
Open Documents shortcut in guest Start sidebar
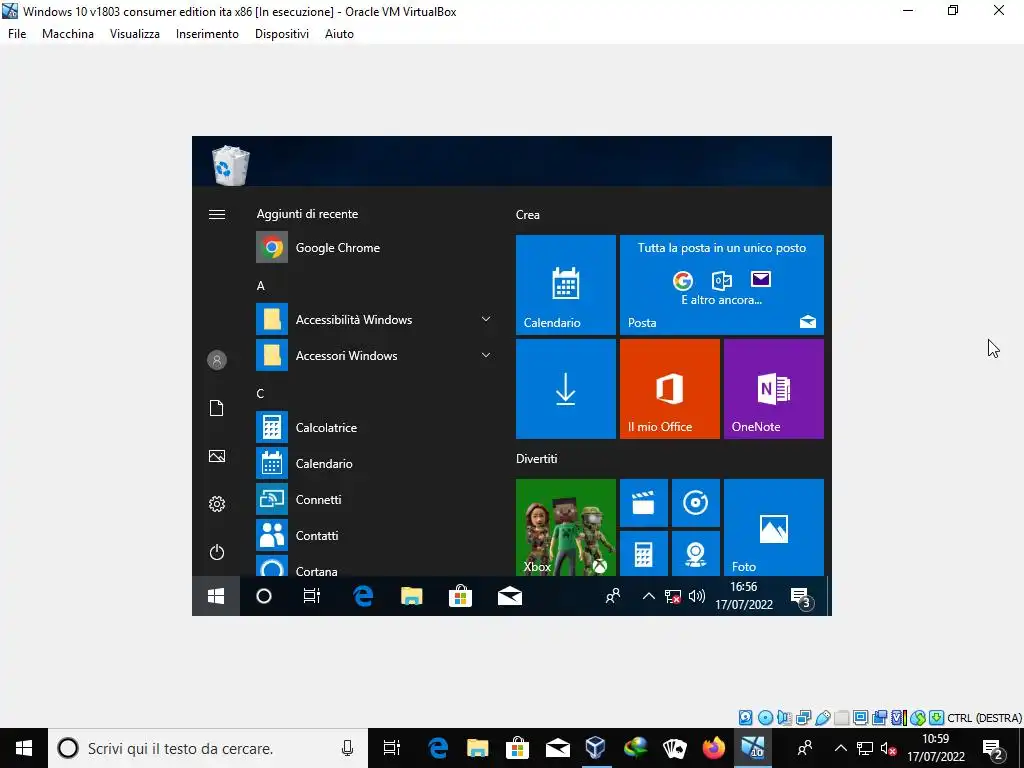coord(217,408)
